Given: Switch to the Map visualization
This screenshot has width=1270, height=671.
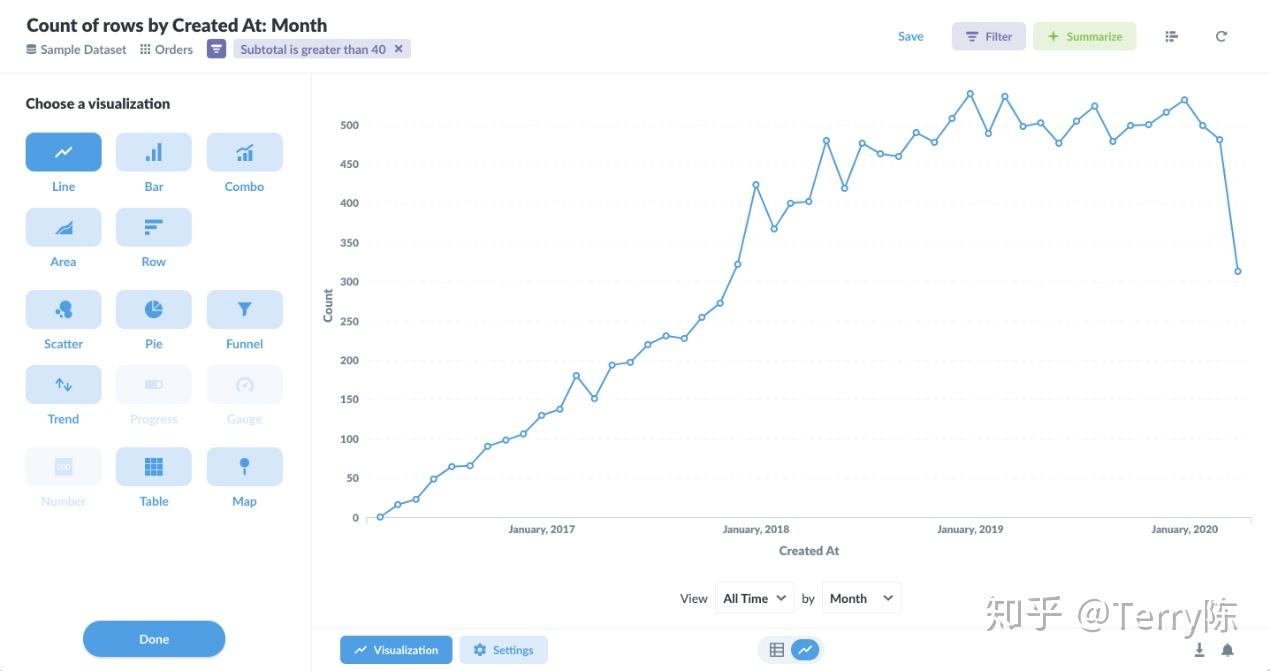Looking at the screenshot, I should (244, 467).
